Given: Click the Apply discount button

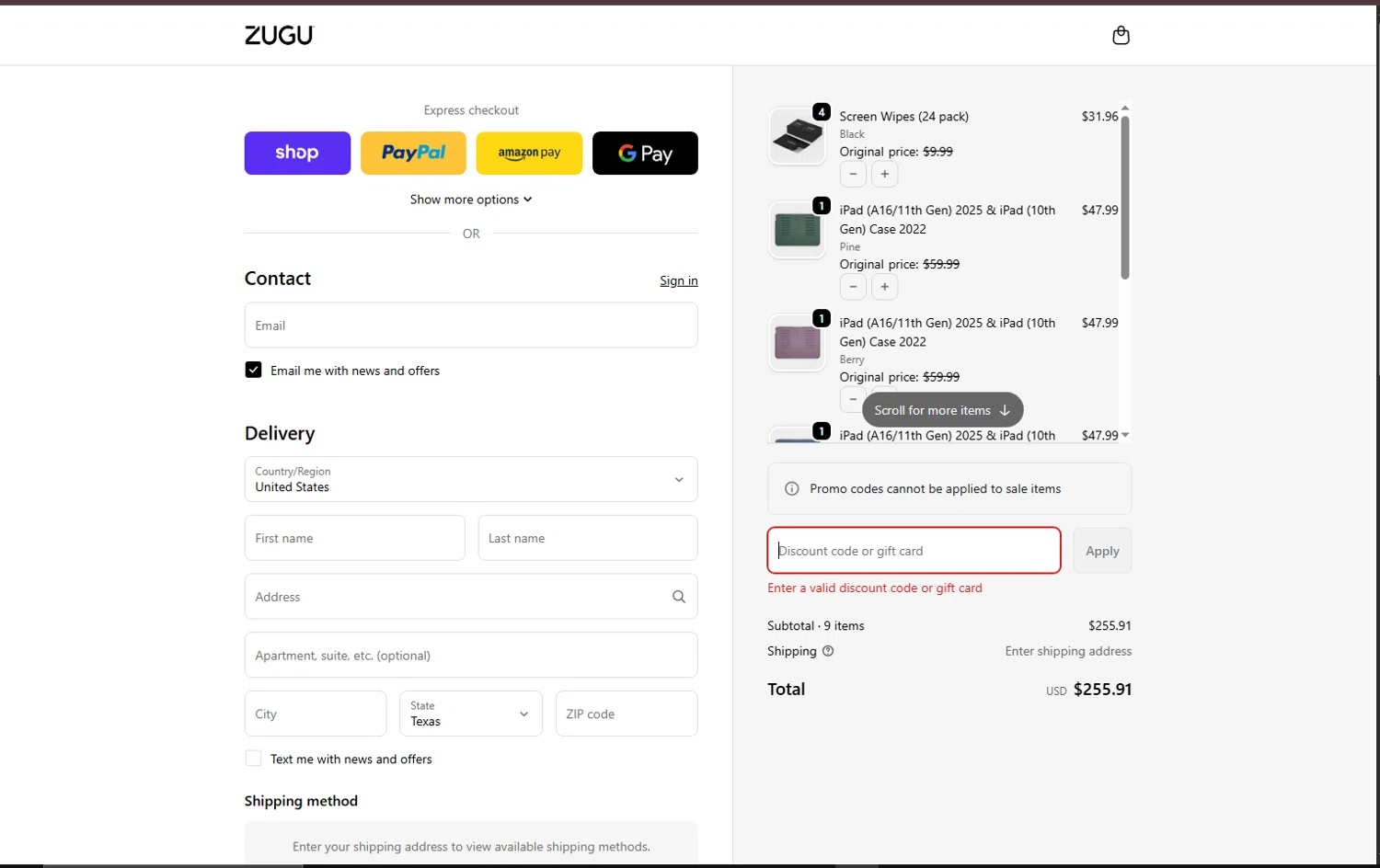Looking at the screenshot, I should 1102,551.
